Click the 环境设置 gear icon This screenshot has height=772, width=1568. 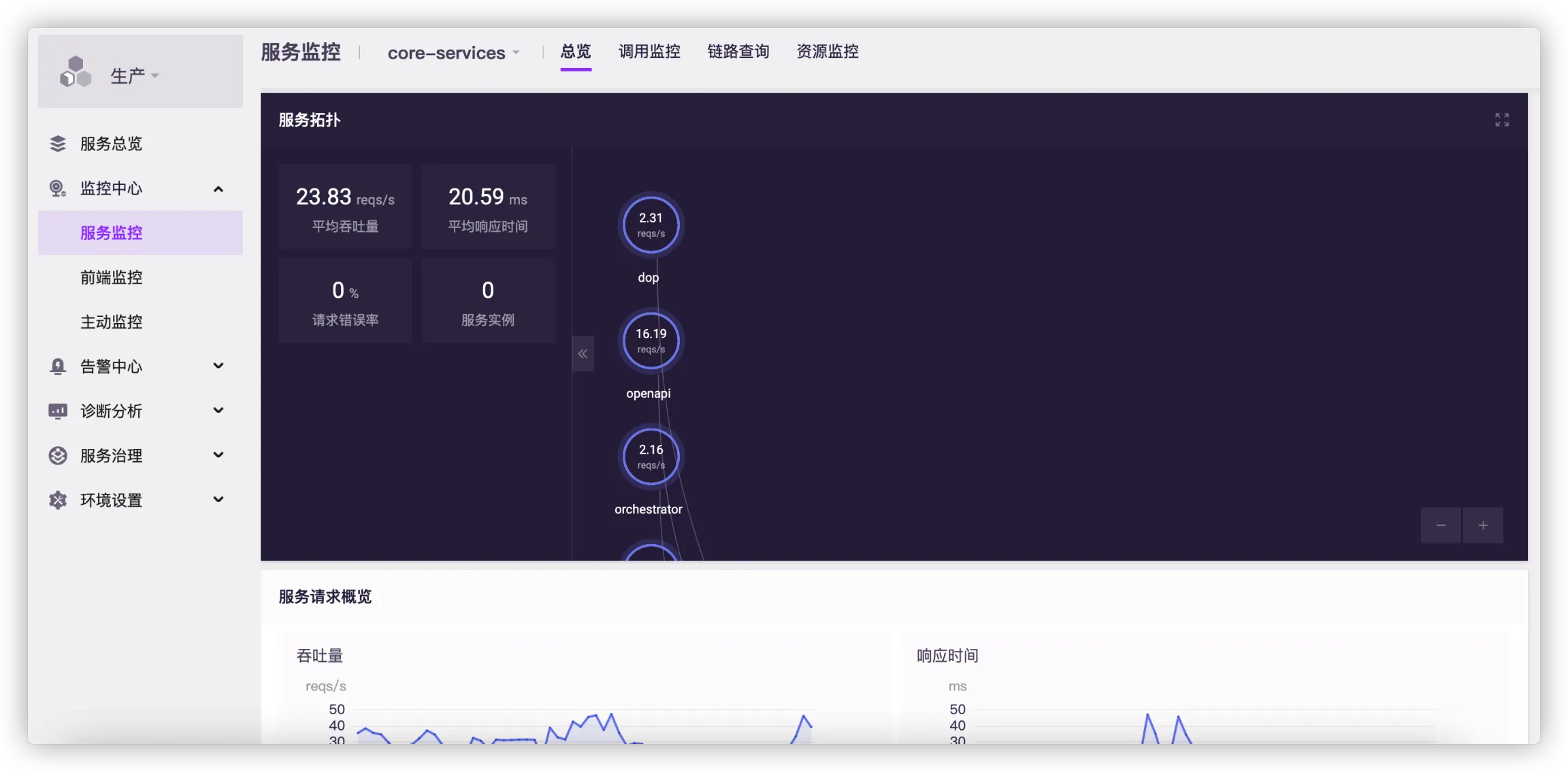[58, 500]
